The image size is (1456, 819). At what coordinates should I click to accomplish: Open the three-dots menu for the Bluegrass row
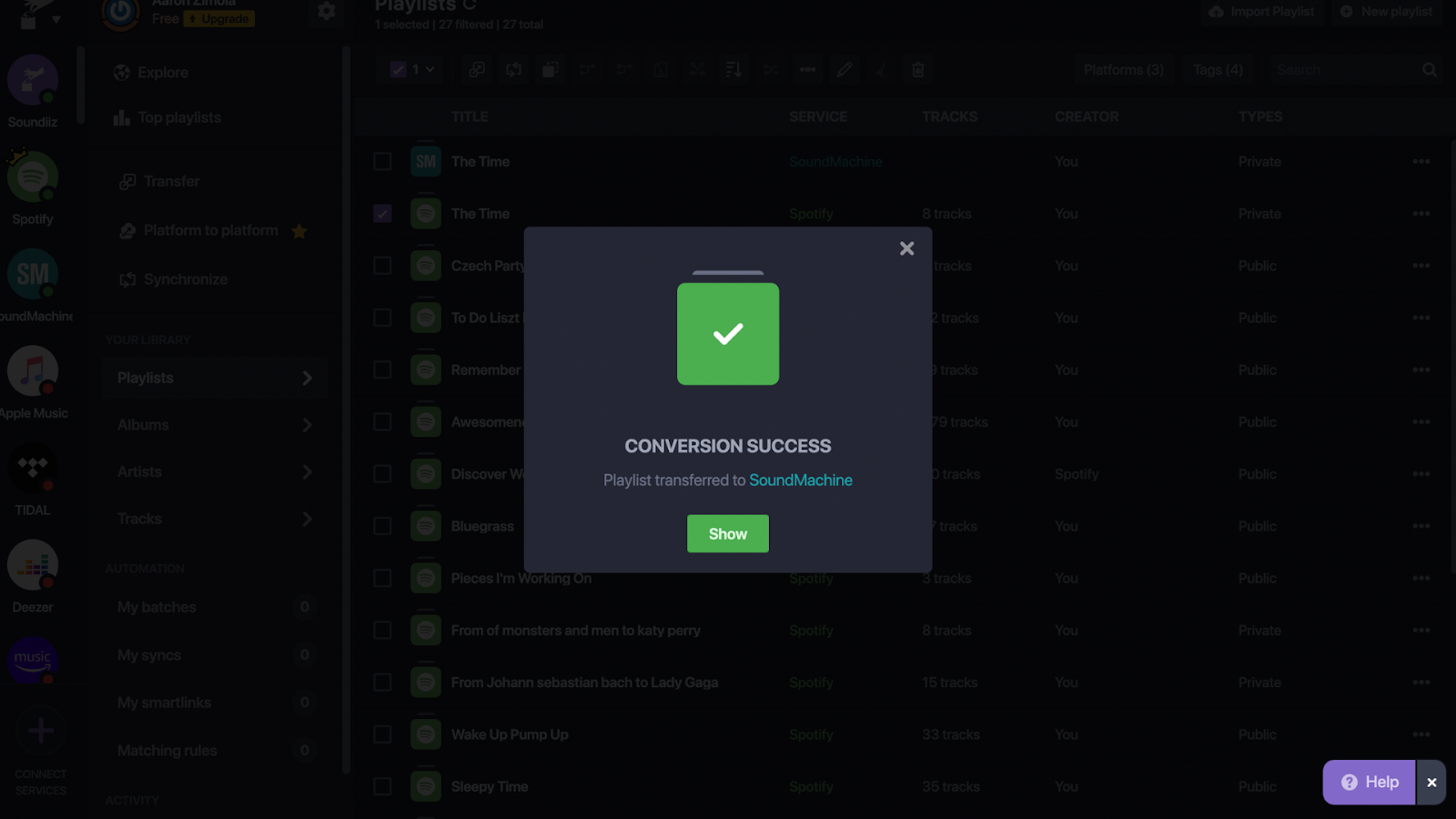pos(1421,526)
